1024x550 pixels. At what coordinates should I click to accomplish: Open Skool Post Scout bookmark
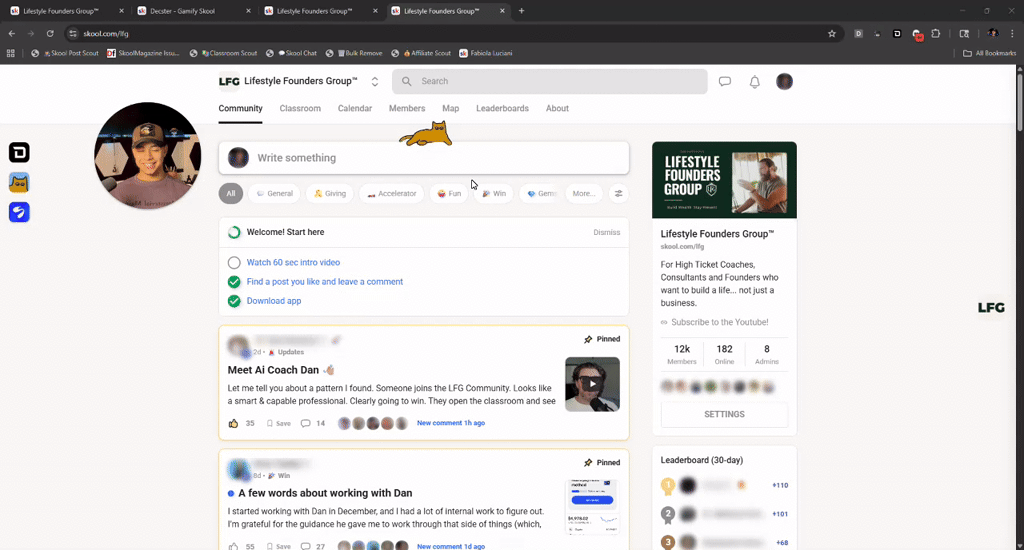click(x=65, y=53)
